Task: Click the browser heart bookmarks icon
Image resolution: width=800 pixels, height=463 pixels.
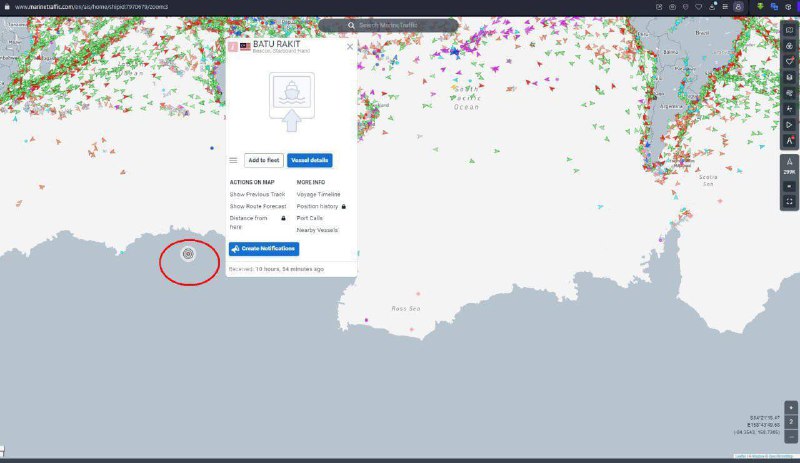Action: (698, 7)
